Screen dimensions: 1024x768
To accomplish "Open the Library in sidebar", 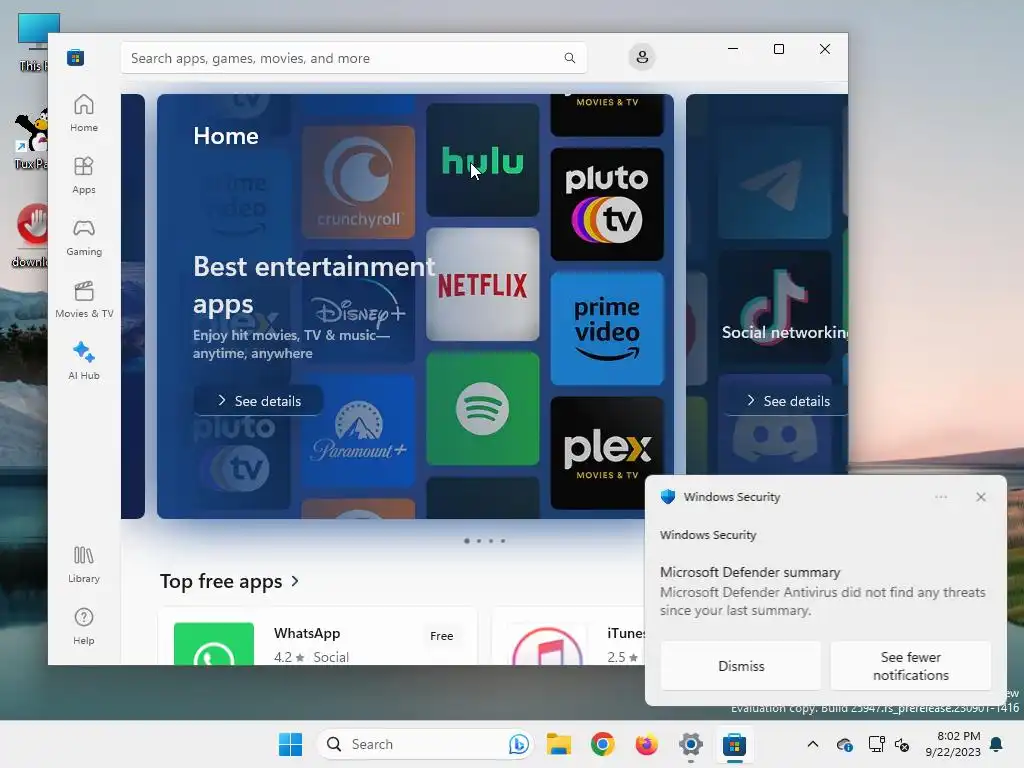I will (x=84, y=565).
